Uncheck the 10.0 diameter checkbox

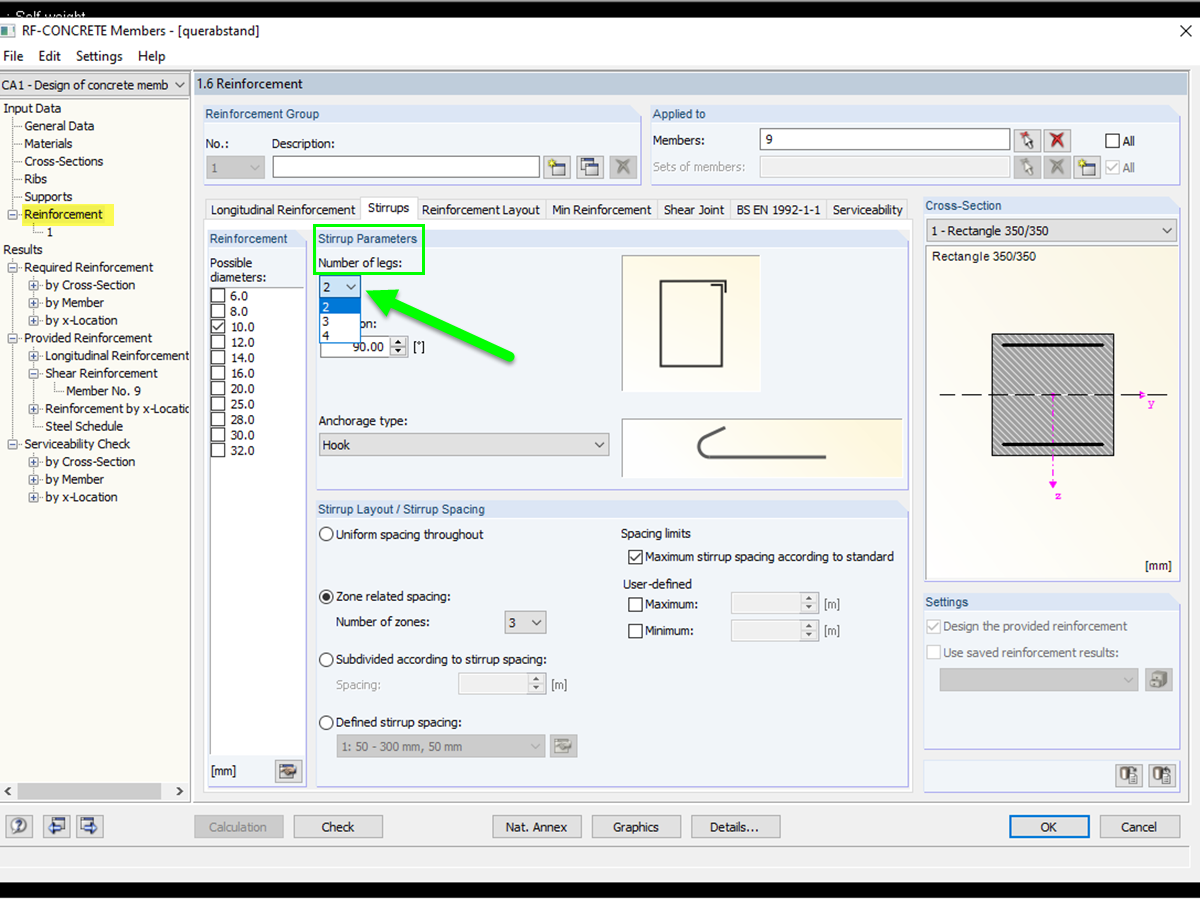(218, 327)
